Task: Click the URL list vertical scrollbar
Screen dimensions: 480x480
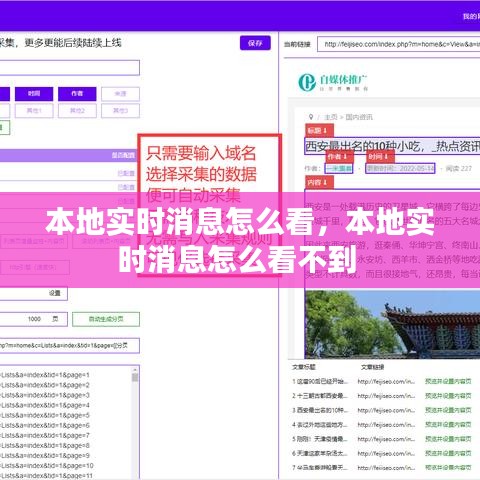Action: 135,423
